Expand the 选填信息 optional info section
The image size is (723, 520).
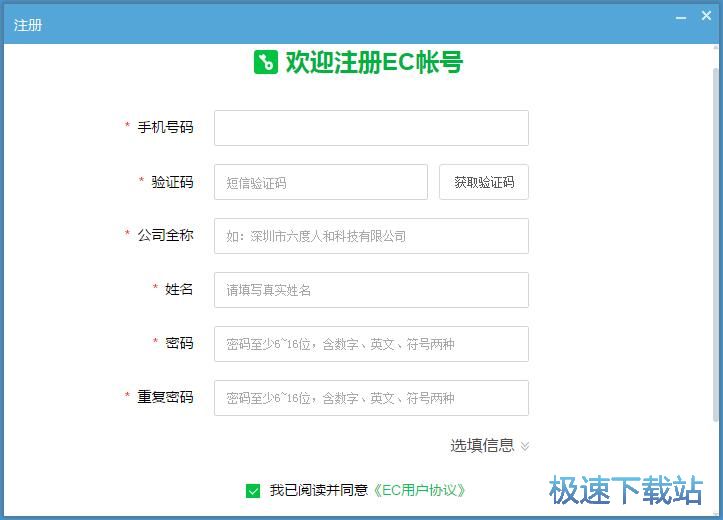489,445
